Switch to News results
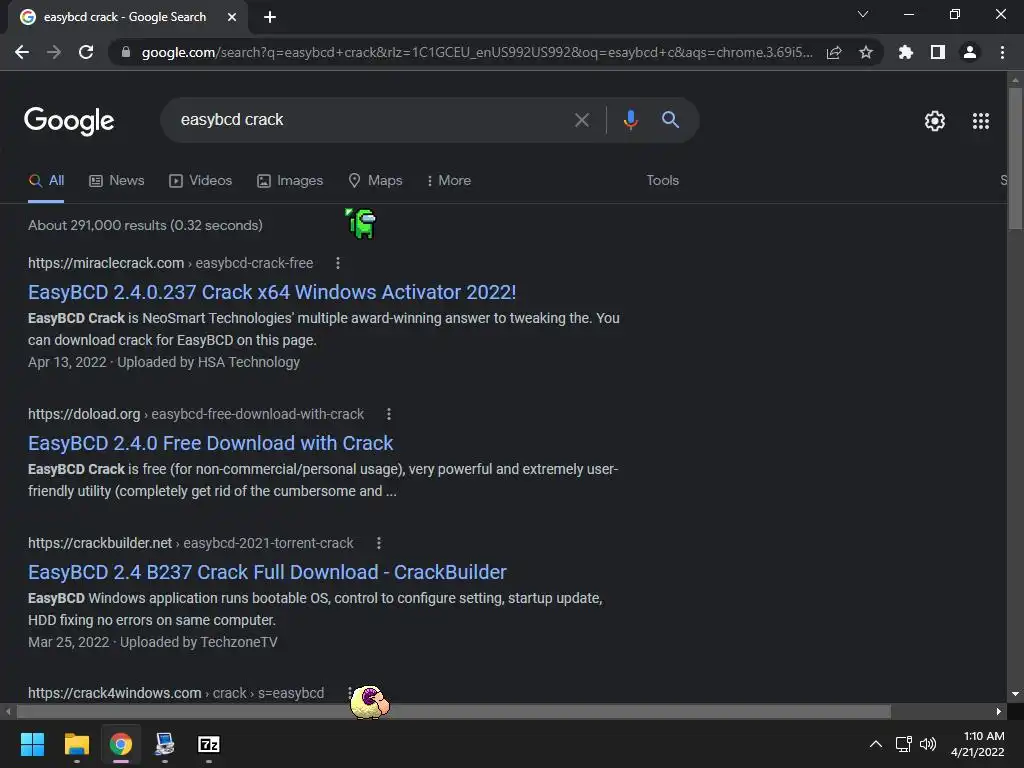This screenshot has height=768, width=1024. tap(117, 180)
